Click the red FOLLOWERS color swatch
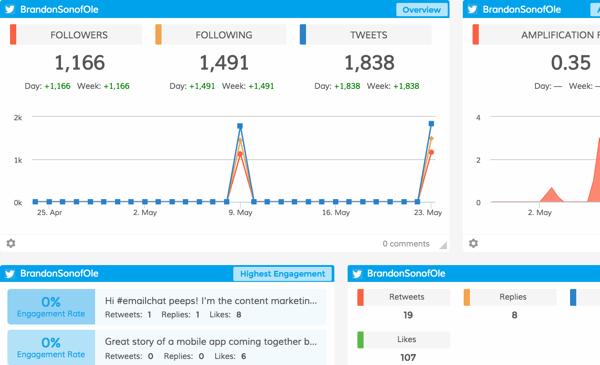This screenshot has height=365, width=600. 13,34
